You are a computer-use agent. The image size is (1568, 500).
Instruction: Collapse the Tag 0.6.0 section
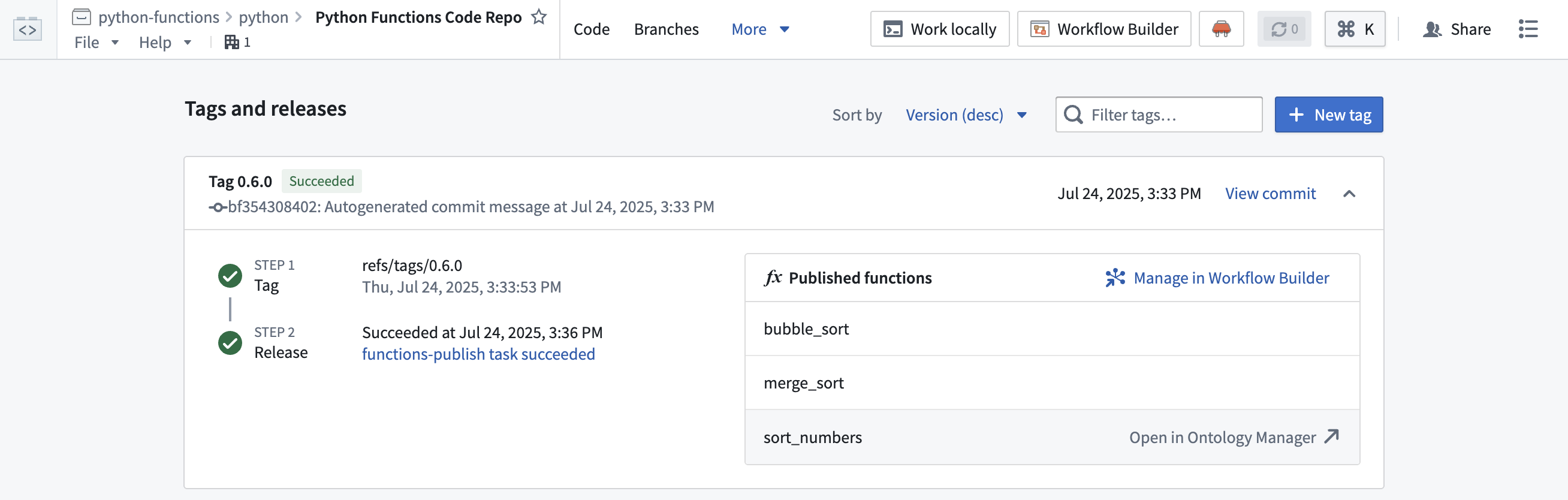tap(1349, 194)
